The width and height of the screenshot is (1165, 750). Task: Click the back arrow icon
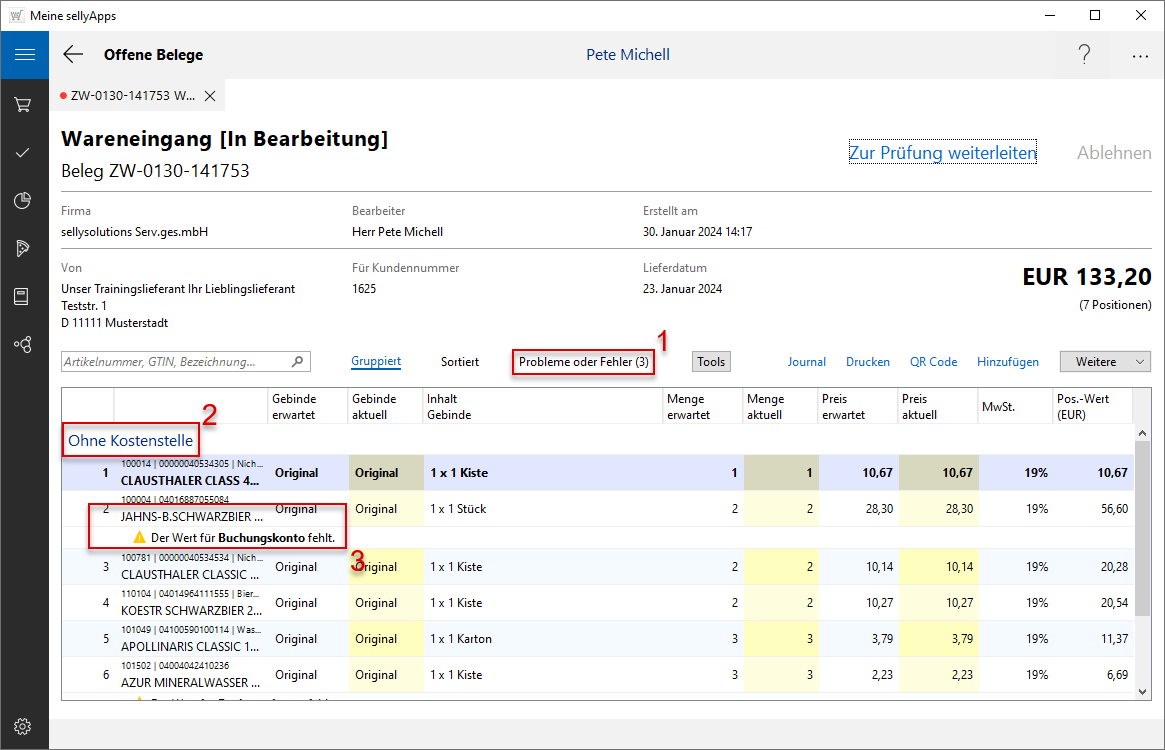coord(73,55)
